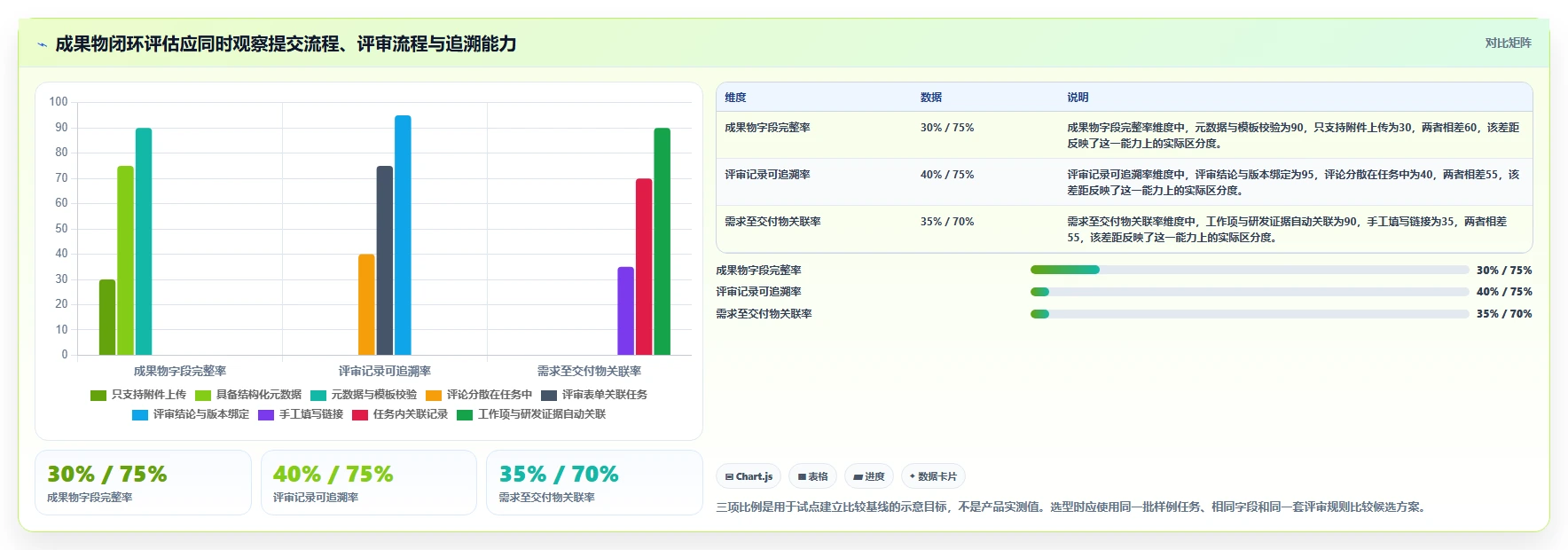Image resolution: width=1568 pixels, height=550 pixels.
Task: Click description mentioning 手工填写链接为35
Action: pyautogui.click(x=1287, y=230)
